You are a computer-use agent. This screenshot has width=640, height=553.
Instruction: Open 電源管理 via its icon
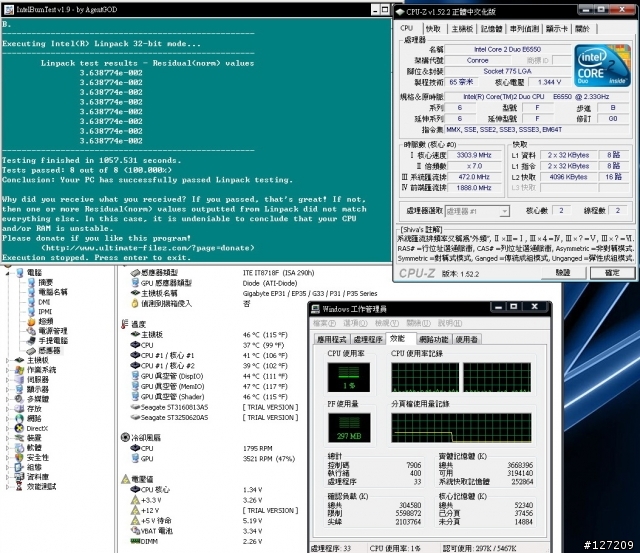(x=31, y=331)
